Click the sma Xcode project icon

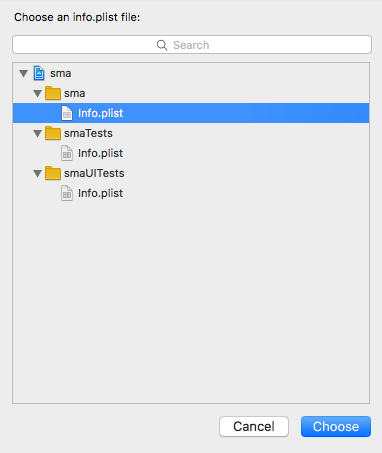(39, 73)
